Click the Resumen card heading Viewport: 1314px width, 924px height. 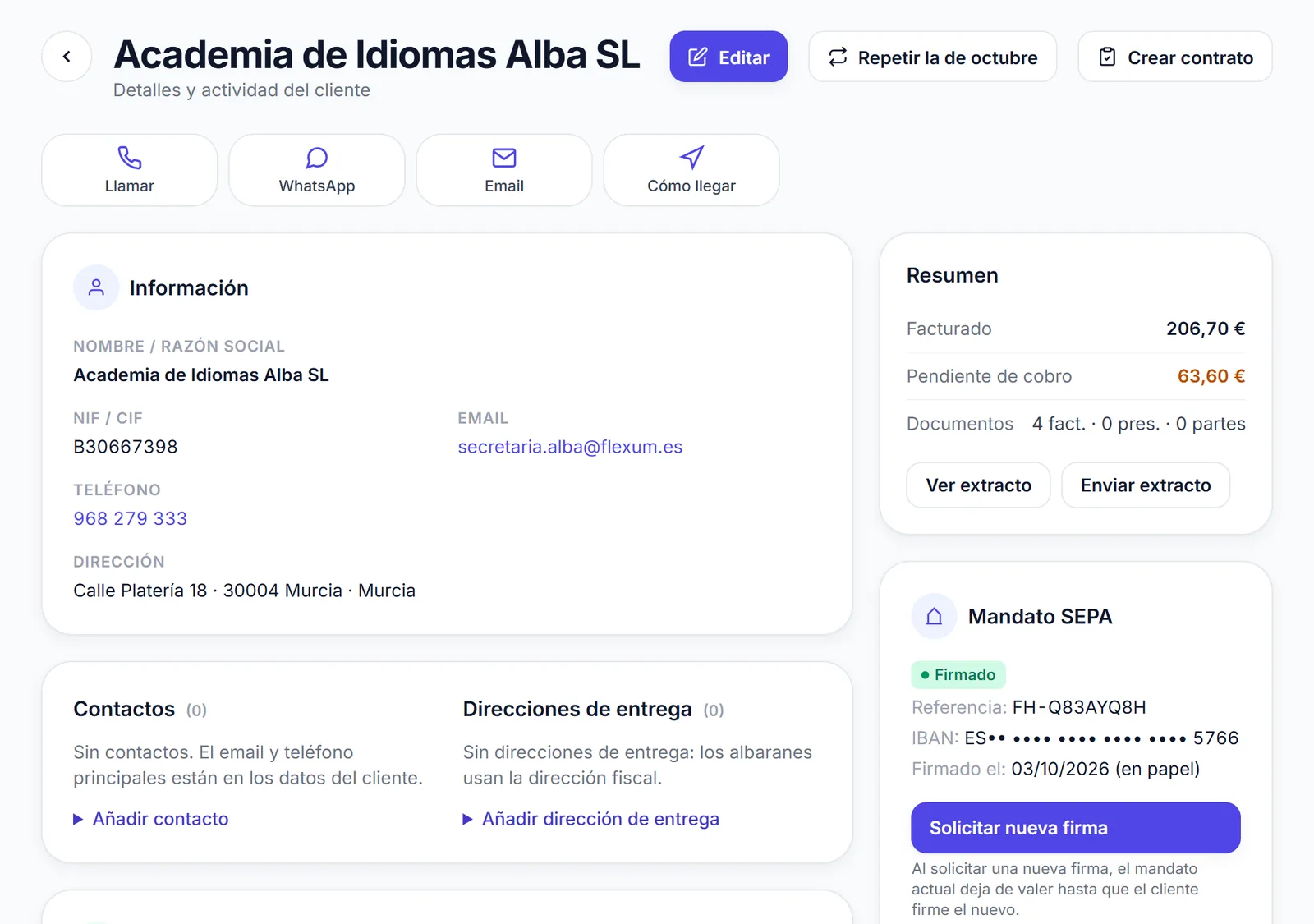pyautogui.click(x=953, y=275)
